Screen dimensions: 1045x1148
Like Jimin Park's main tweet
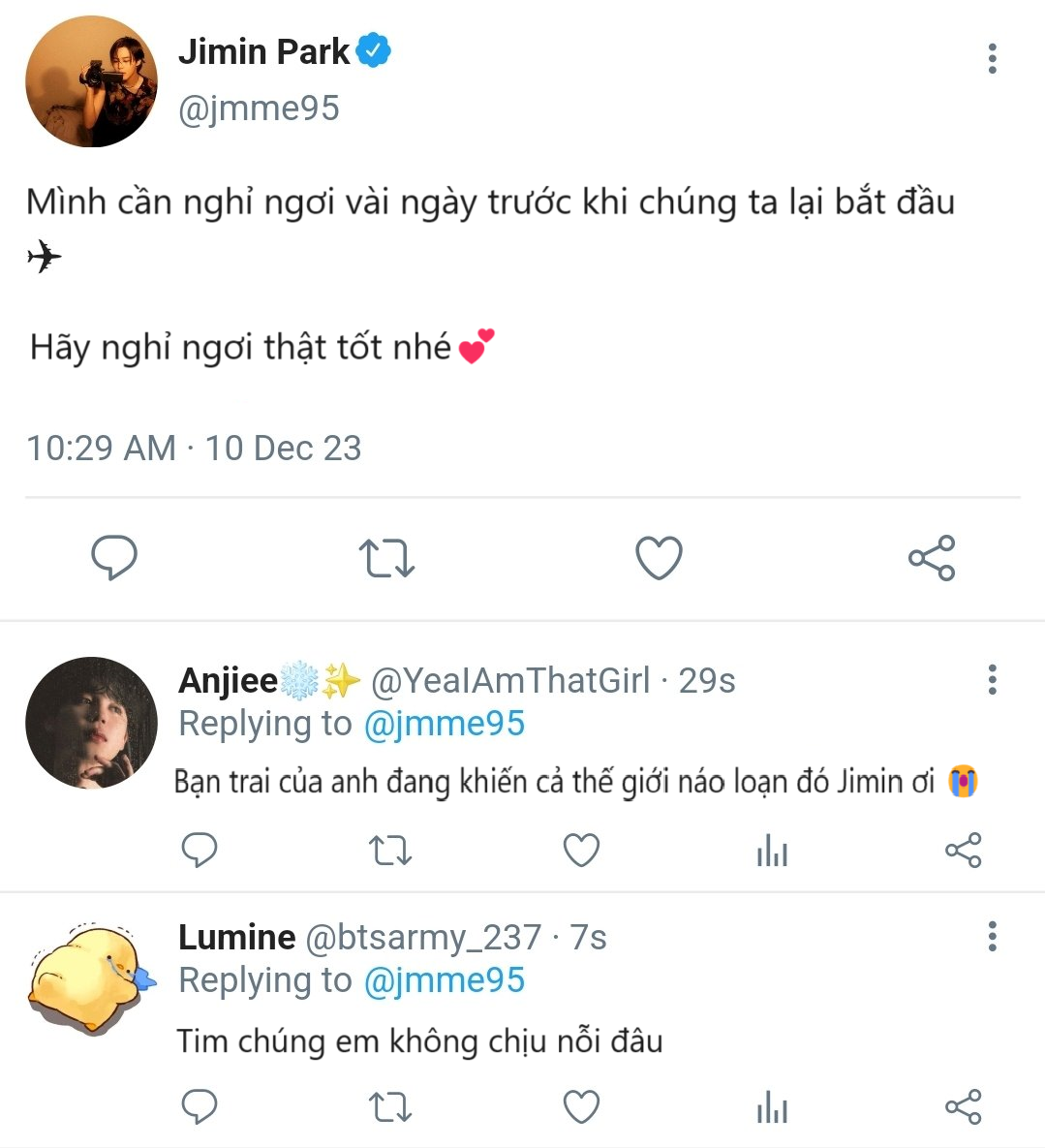659,558
